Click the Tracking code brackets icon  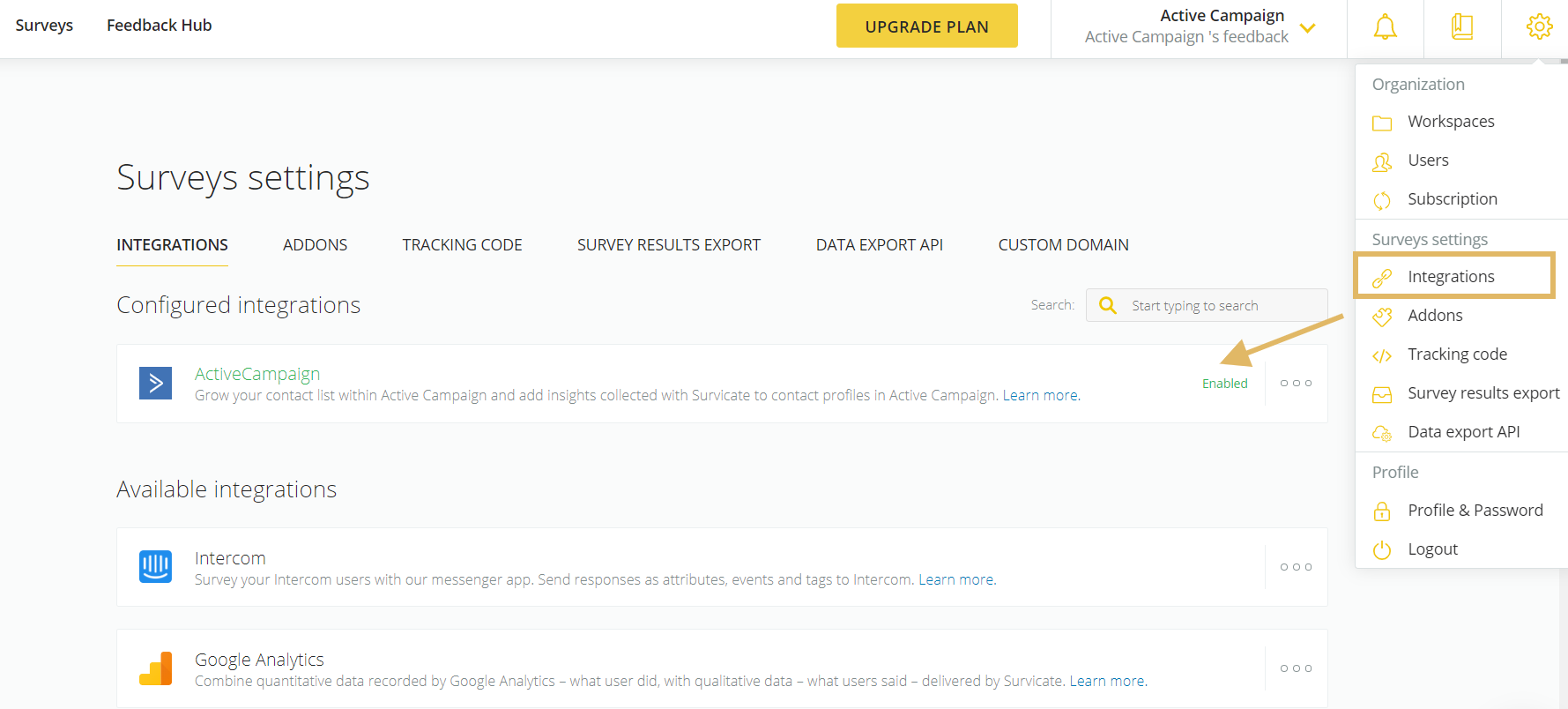1382,355
